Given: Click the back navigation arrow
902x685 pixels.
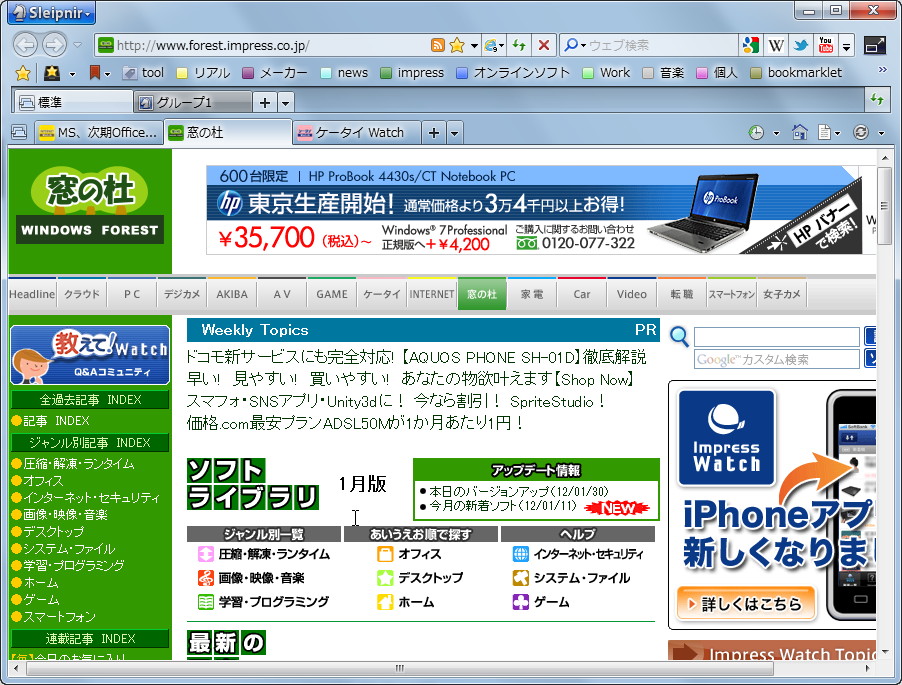Looking at the screenshot, I should coord(24,44).
